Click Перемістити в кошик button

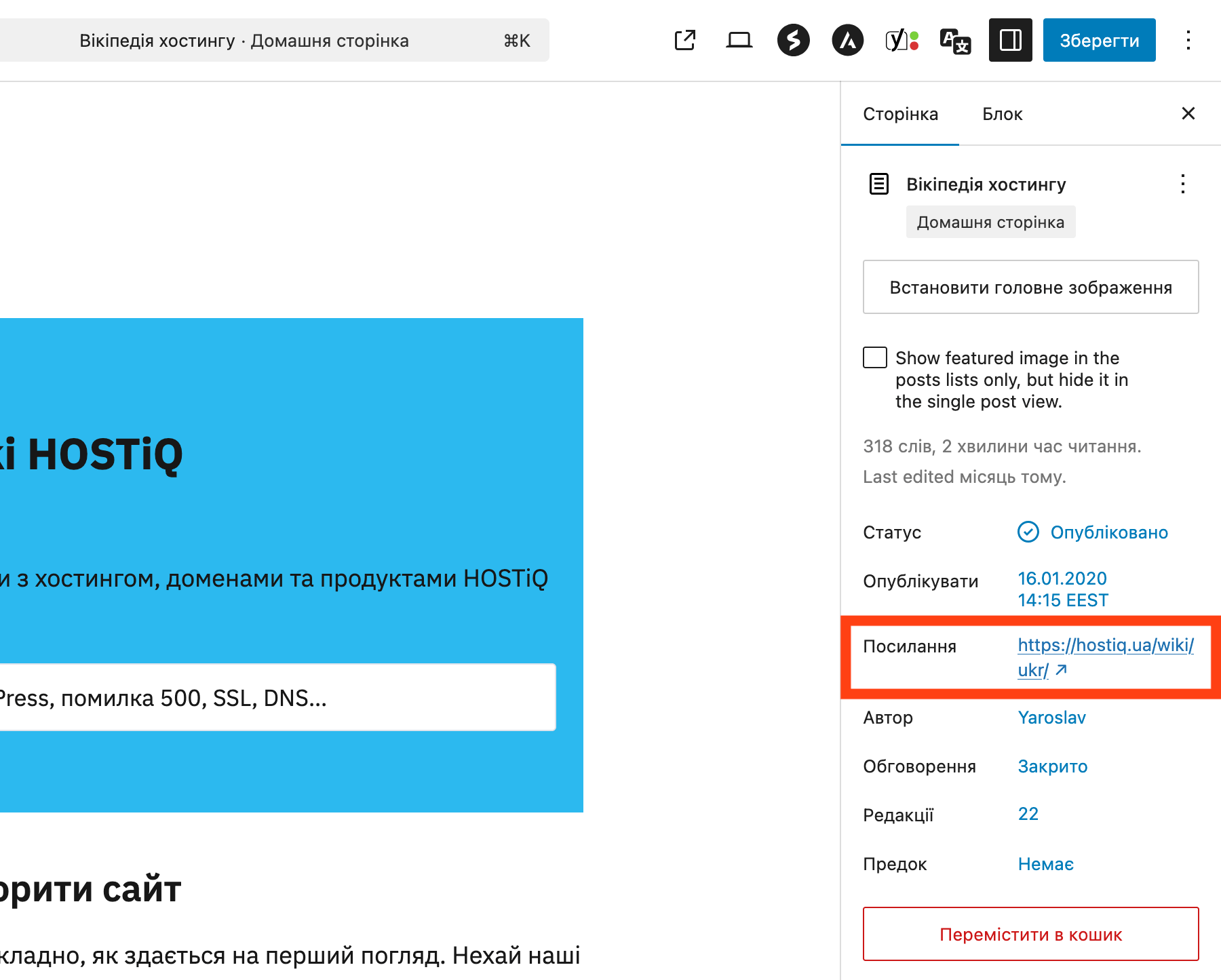(x=1031, y=934)
